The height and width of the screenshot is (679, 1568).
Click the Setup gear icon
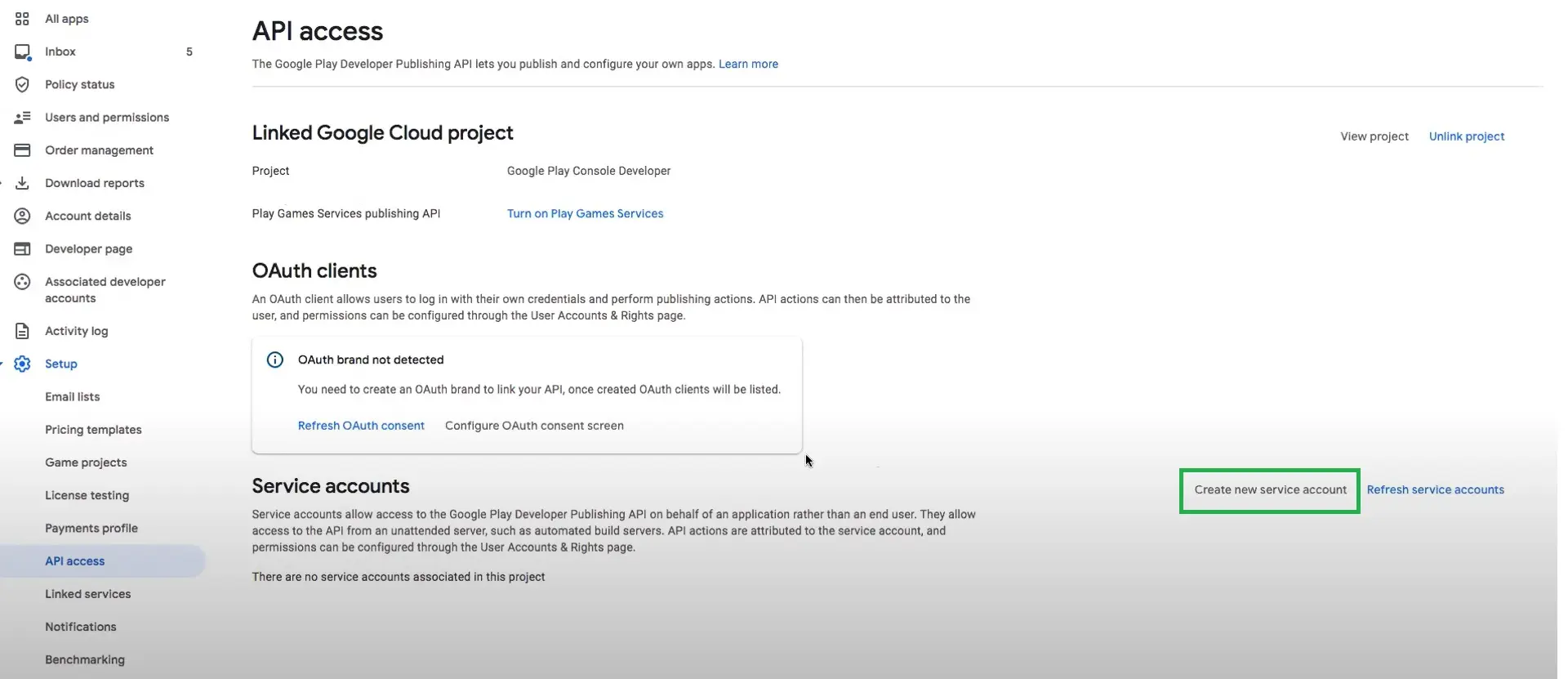coord(22,364)
